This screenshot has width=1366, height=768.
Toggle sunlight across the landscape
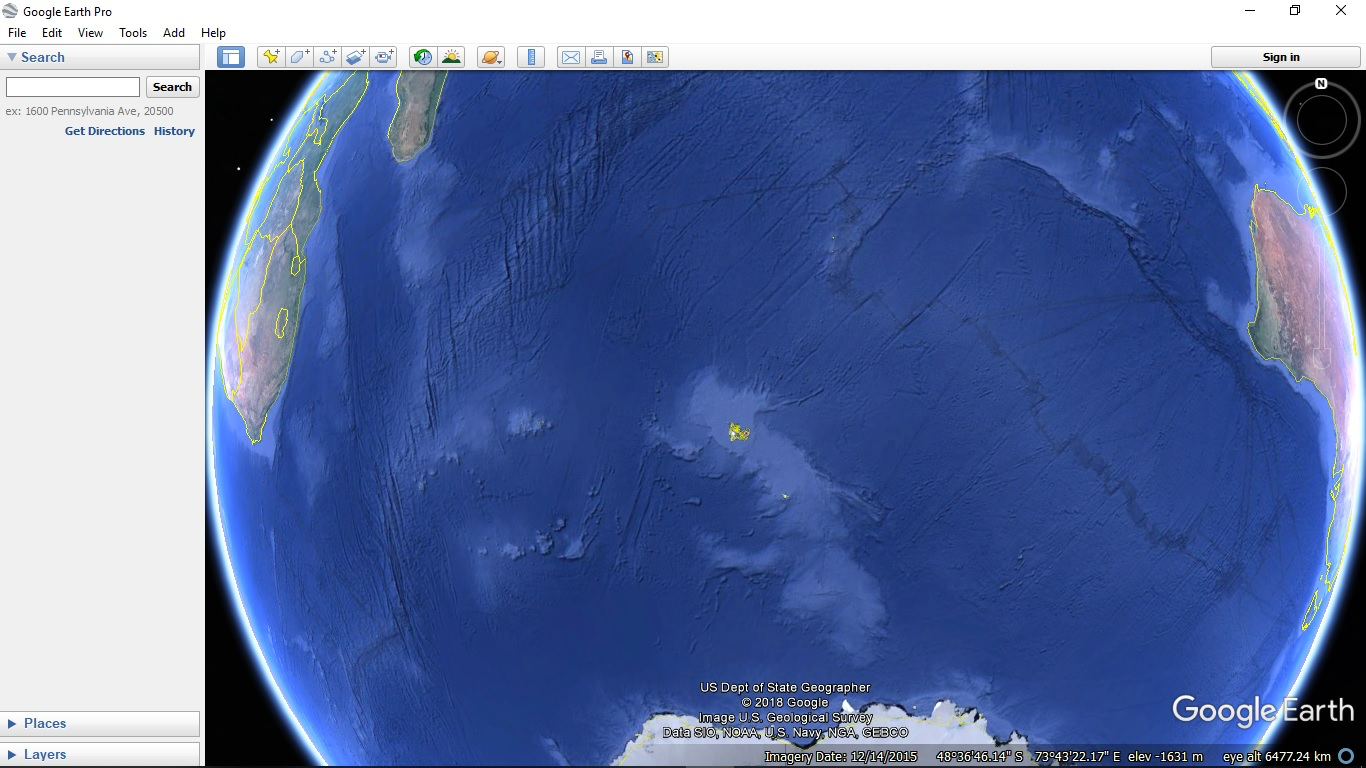pos(451,57)
